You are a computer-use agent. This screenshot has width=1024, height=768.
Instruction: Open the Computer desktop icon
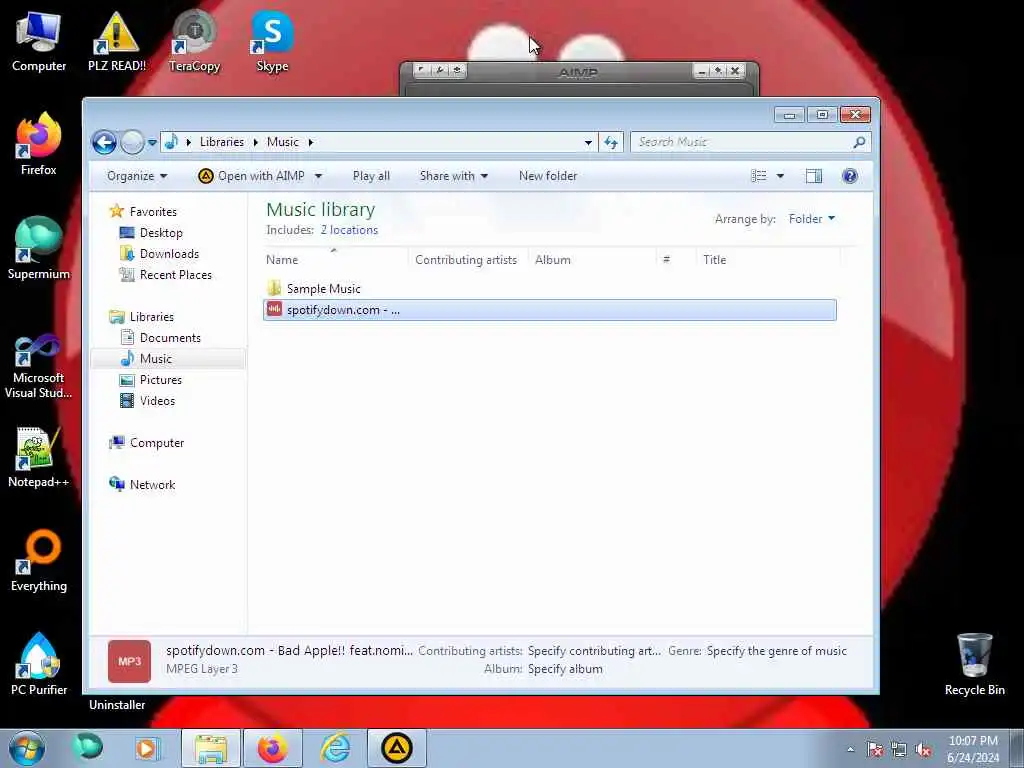click(39, 41)
